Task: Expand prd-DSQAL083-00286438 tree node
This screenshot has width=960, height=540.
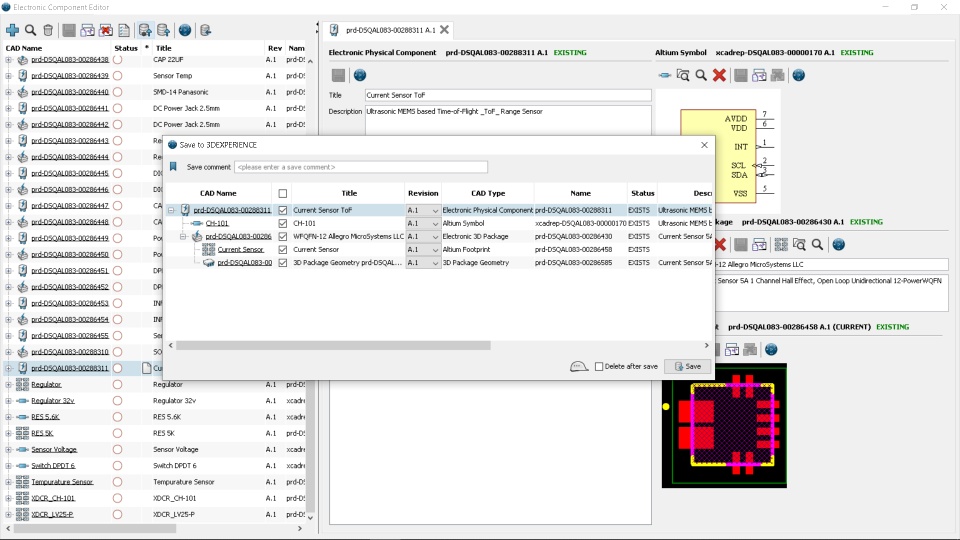Action: [x=9, y=60]
